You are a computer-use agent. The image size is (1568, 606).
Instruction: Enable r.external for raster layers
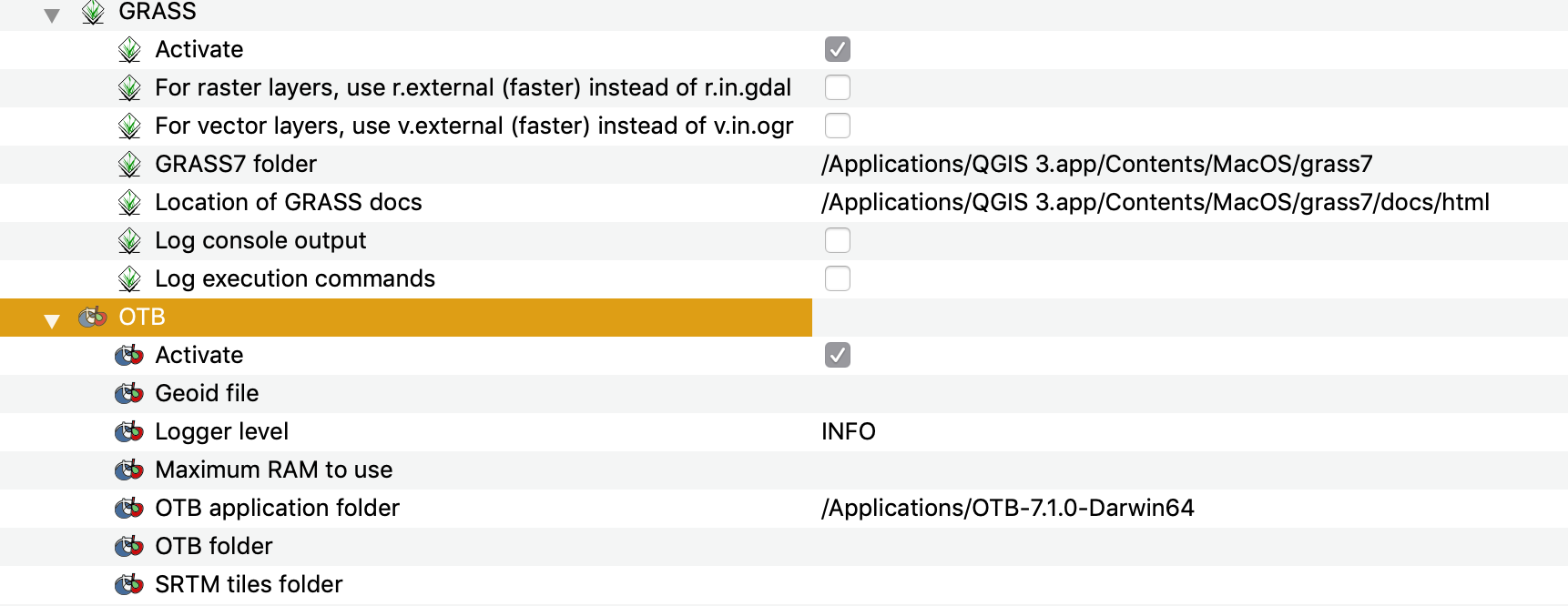coord(838,87)
